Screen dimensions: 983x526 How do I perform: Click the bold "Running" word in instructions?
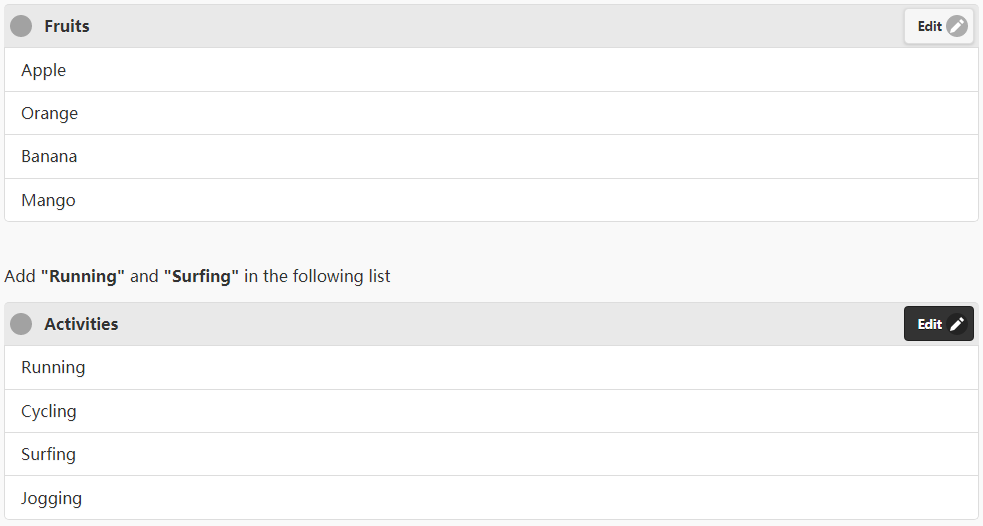point(83,276)
